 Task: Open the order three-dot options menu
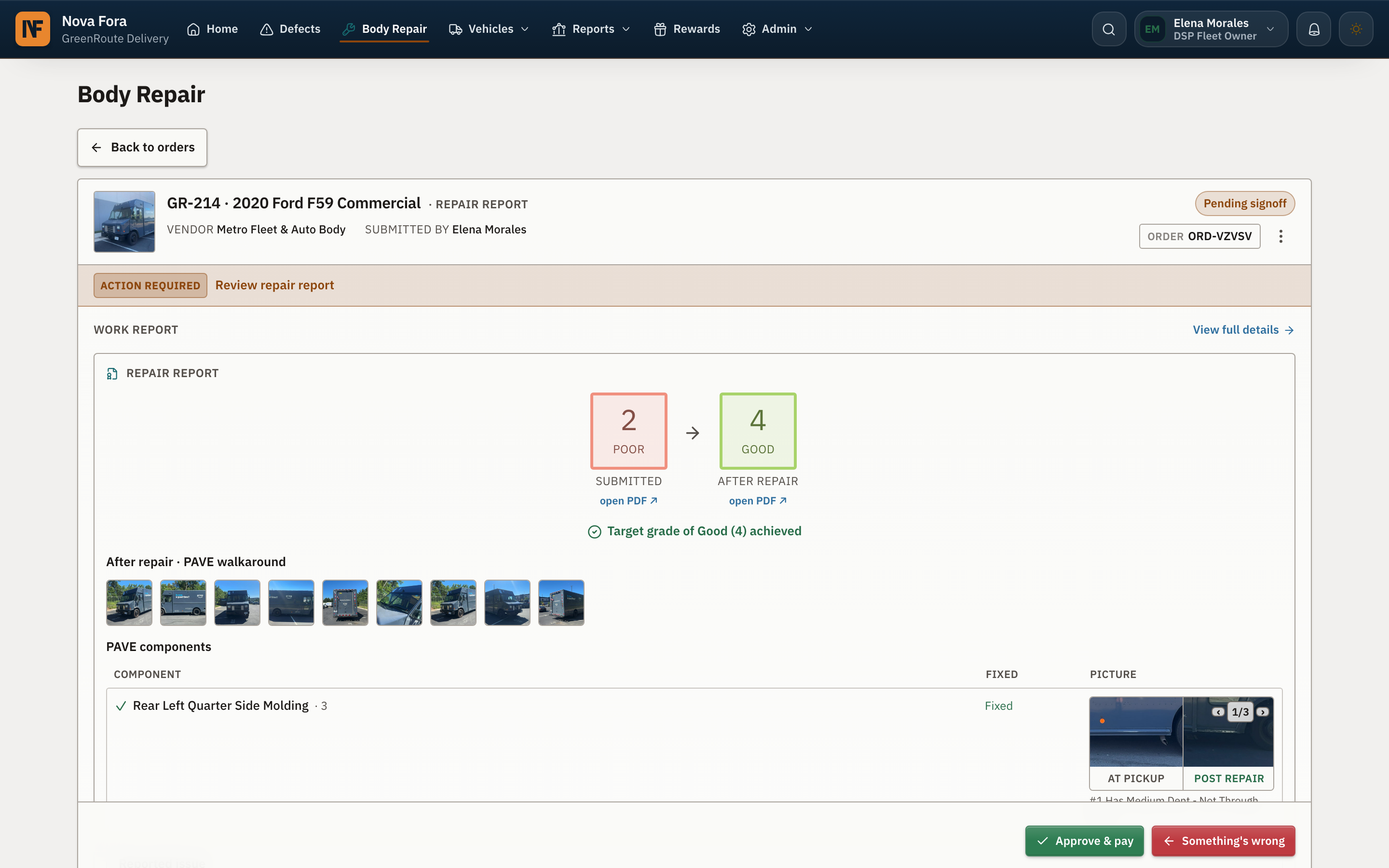(x=1280, y=236)
